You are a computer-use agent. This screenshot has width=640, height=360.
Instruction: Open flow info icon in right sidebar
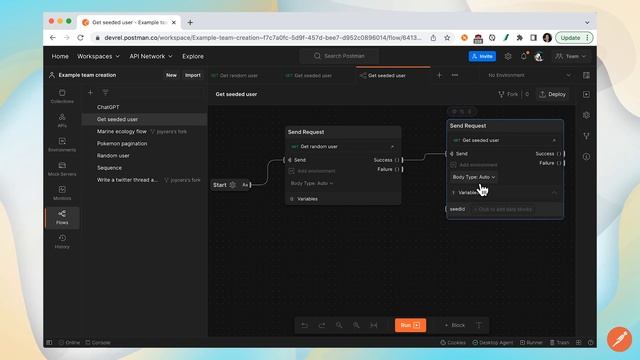click(x=587, y=157)
